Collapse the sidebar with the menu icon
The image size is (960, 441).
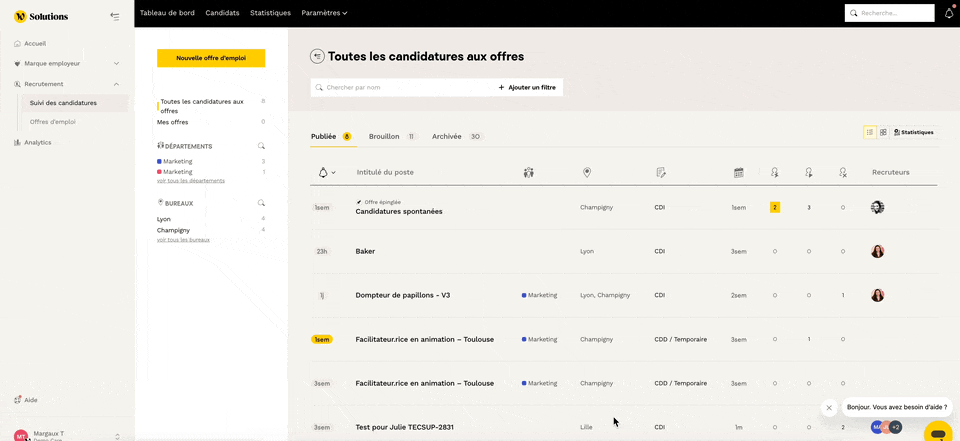coord(115,16)
